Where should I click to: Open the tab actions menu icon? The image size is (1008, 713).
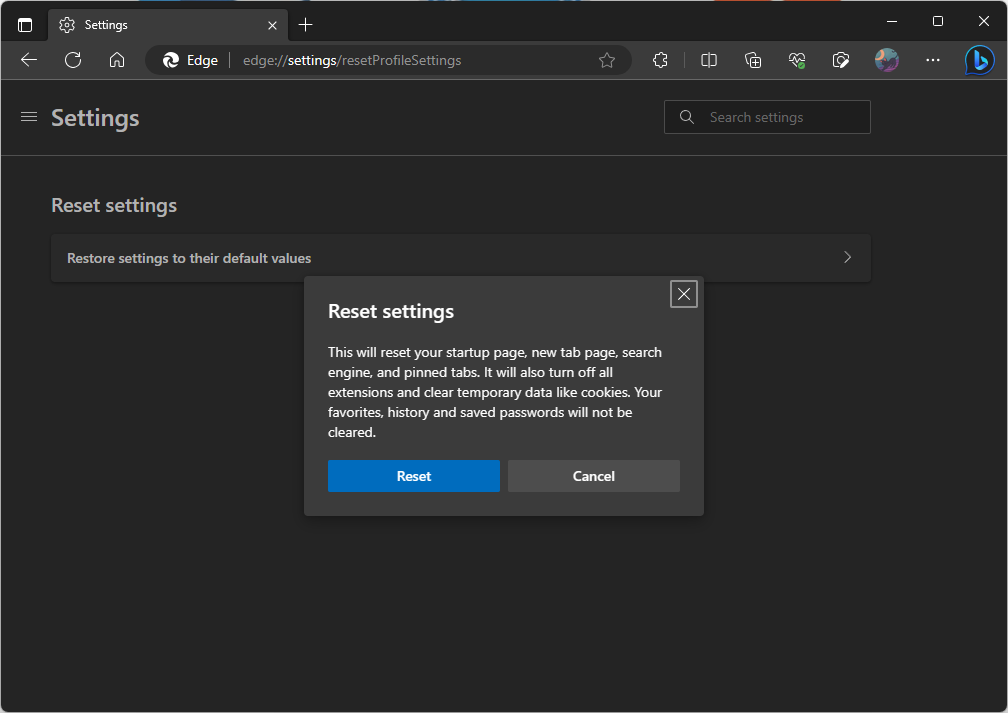[25, 24]
